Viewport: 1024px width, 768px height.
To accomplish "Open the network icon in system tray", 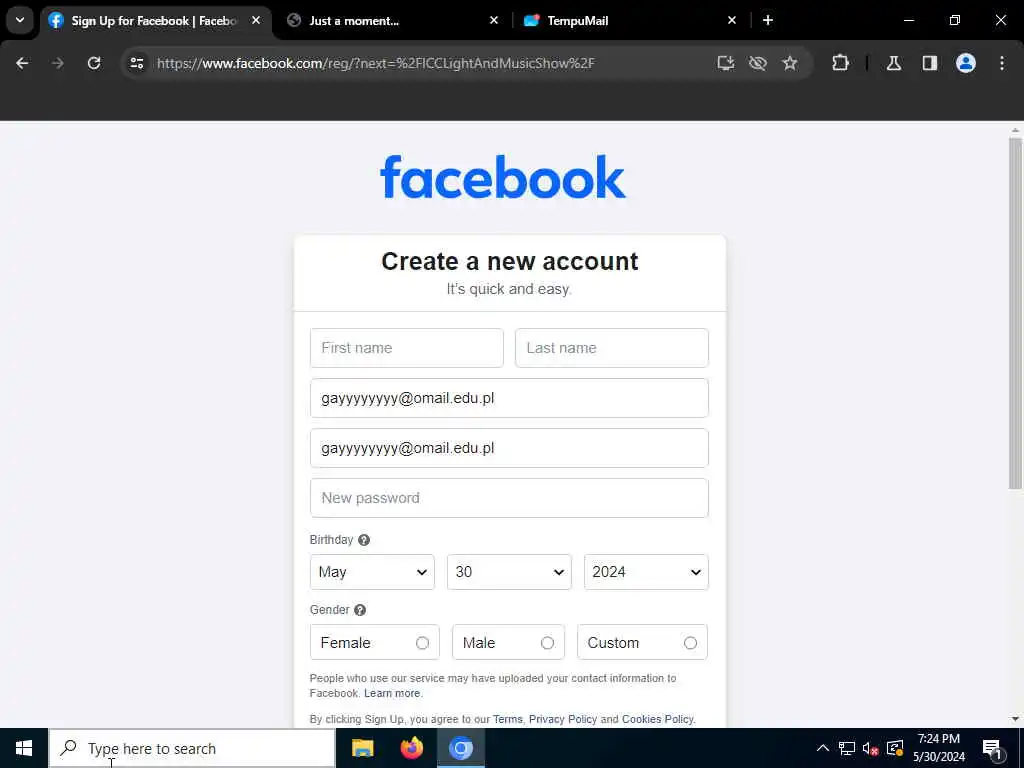I will pos(847,748).
